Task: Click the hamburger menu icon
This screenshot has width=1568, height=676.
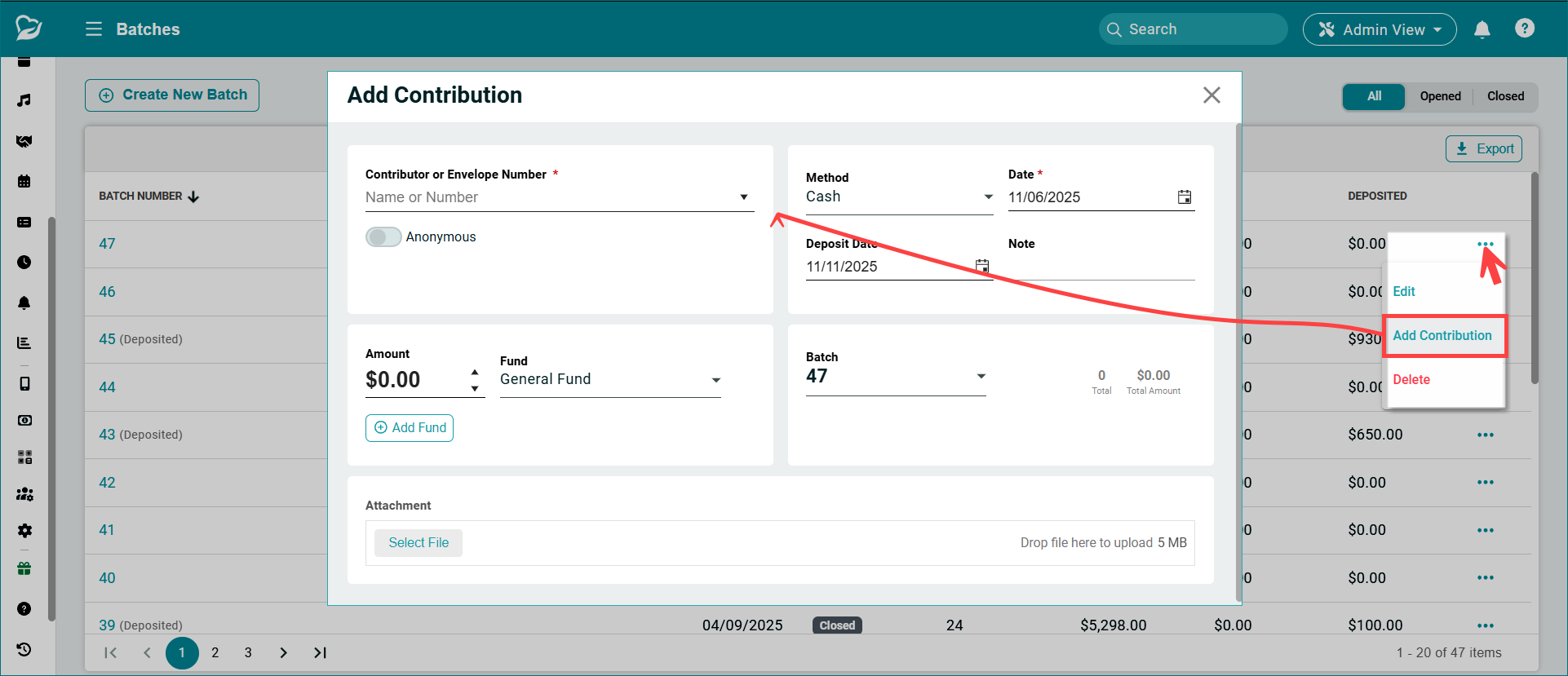Action: point(94,29)
